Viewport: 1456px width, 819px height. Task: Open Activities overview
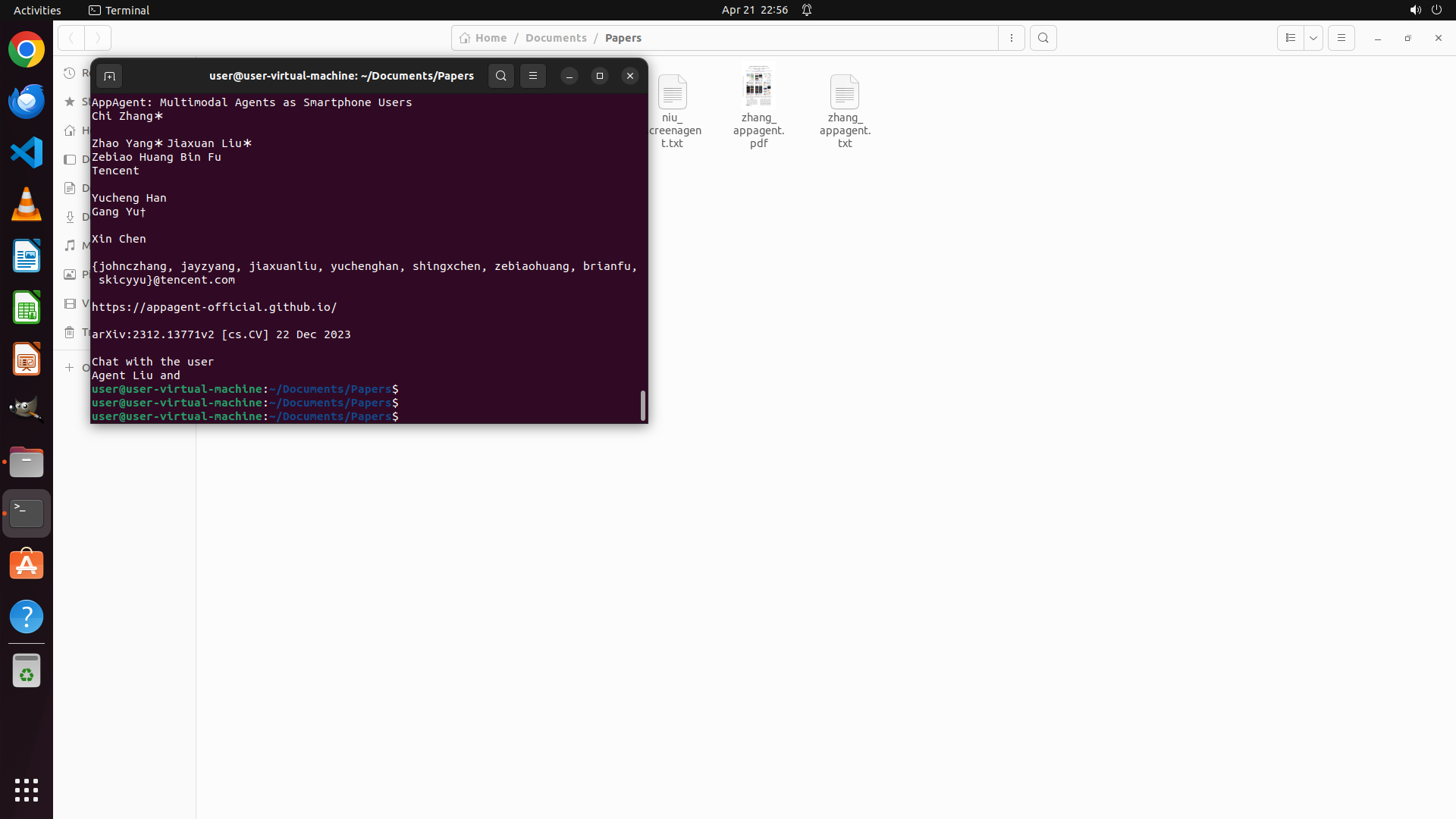(37, 10)
